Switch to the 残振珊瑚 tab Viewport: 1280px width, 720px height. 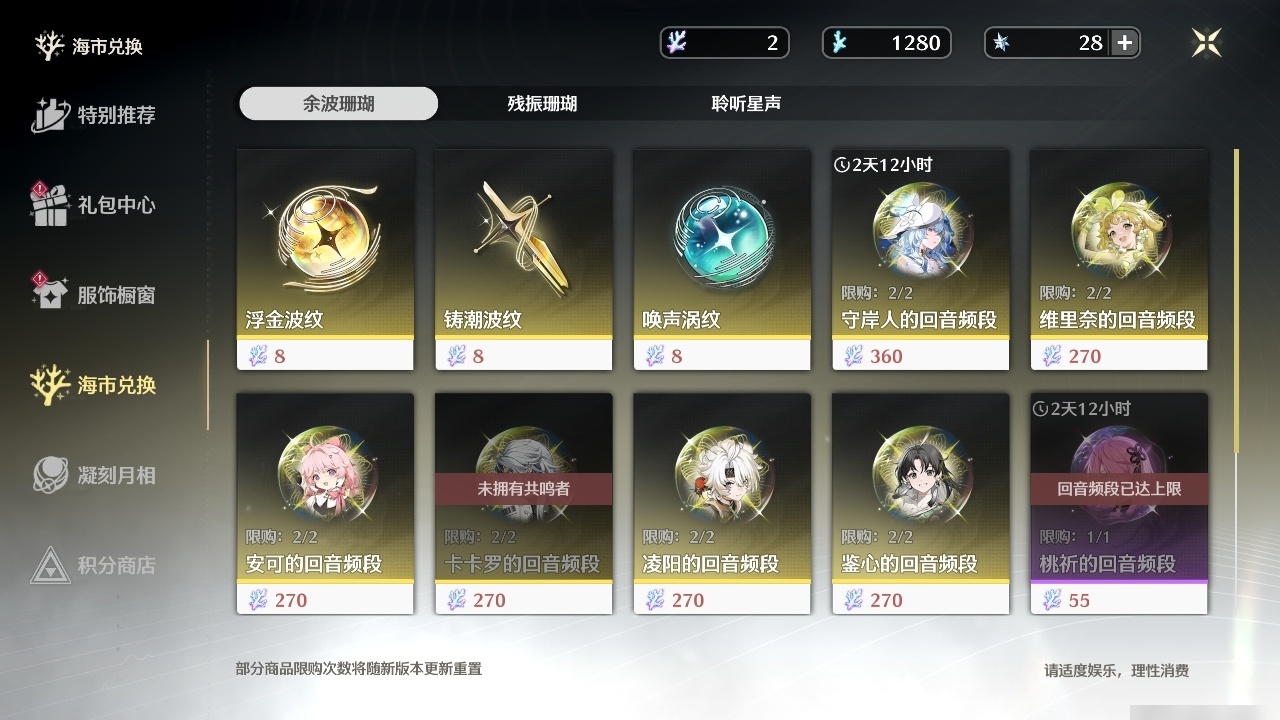click(x=542, y=104)
